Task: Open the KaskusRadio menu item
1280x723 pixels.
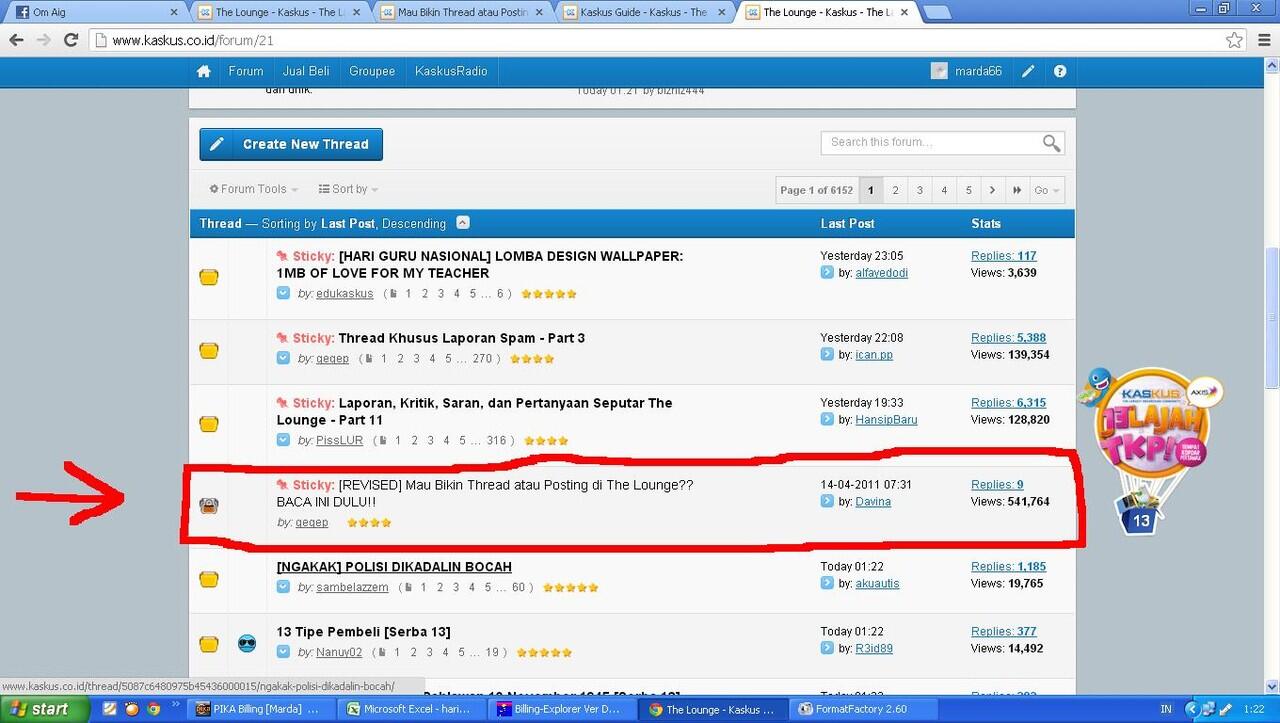Action: (x=451, y=71)
